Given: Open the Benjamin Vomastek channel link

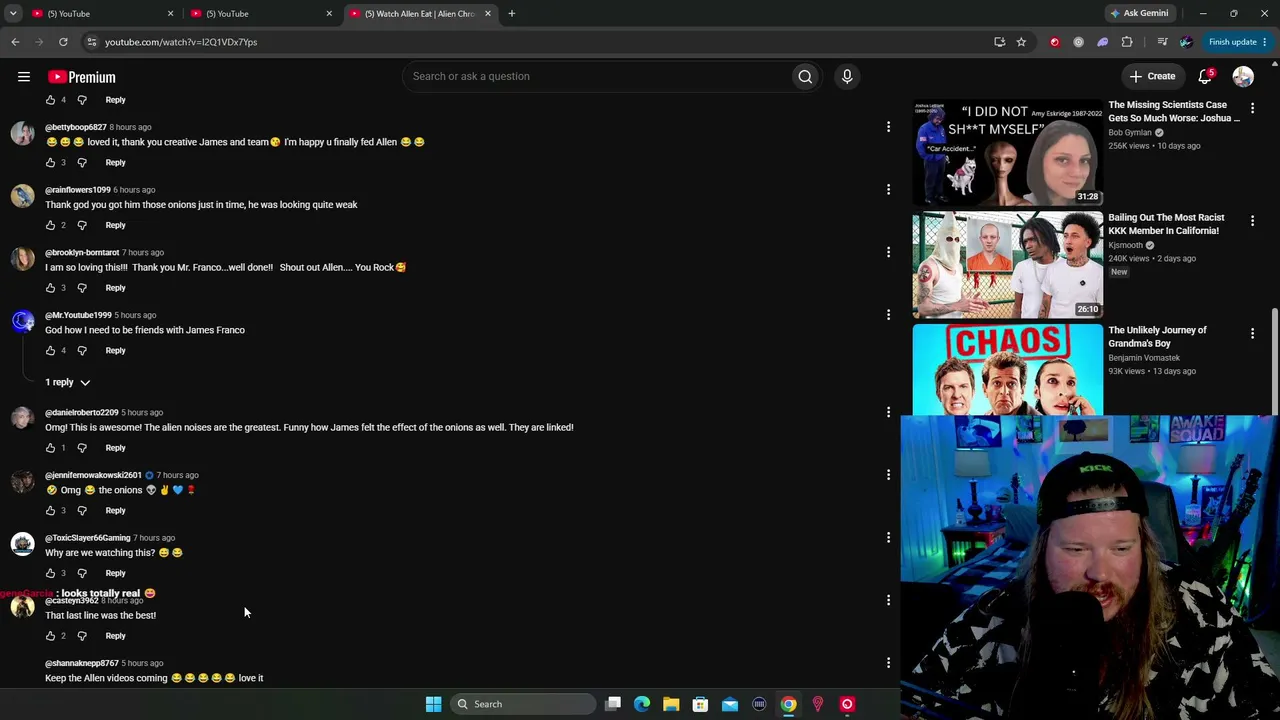Looking at the screenshot, I should [x=1144, y=358].
